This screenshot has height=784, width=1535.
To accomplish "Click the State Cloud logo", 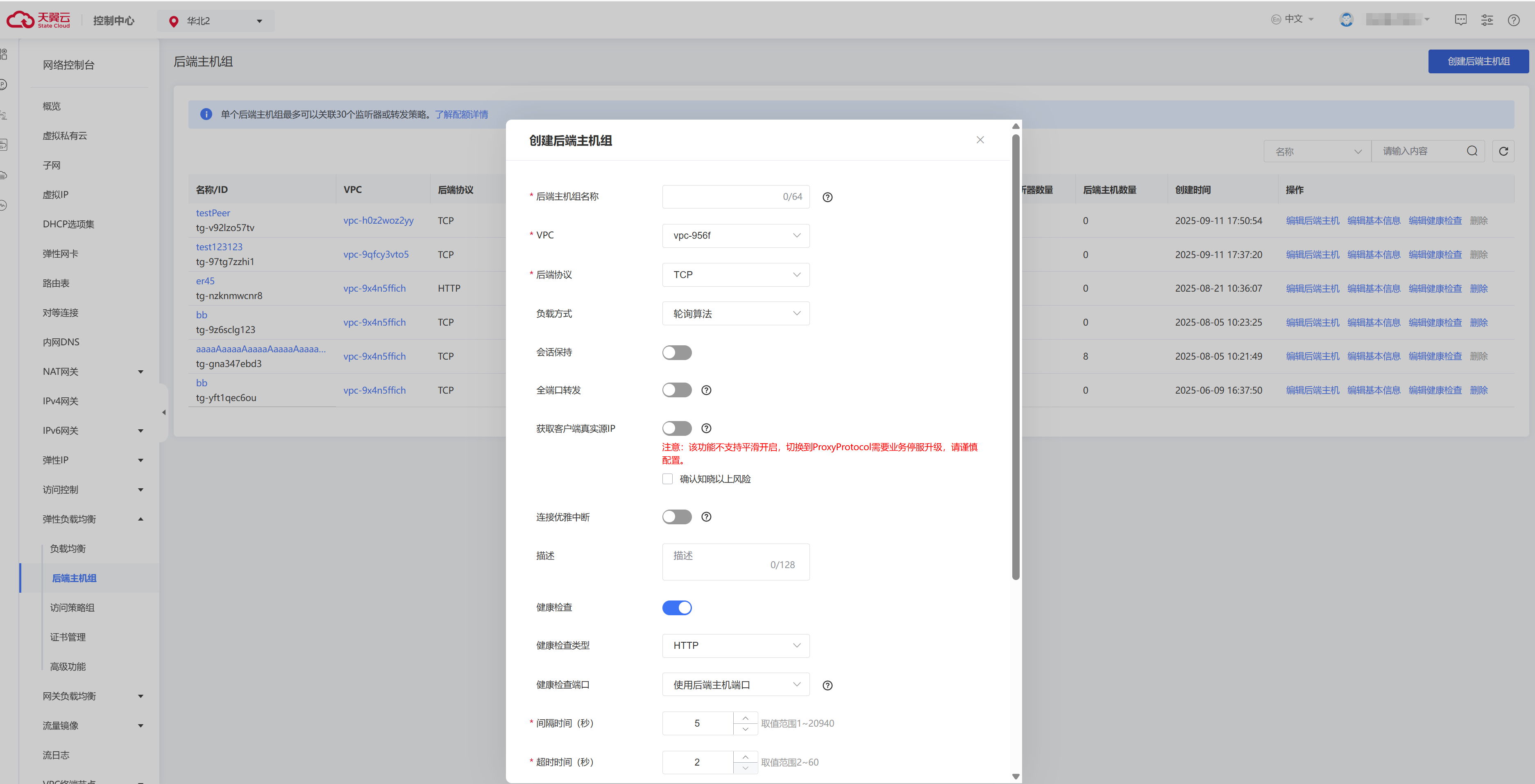I will [38, 20].
